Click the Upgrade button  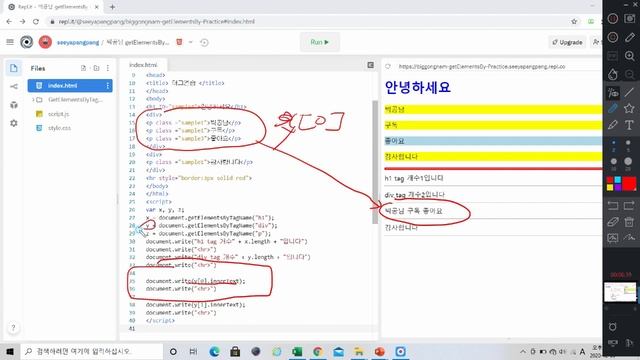[x=567, y=42]
